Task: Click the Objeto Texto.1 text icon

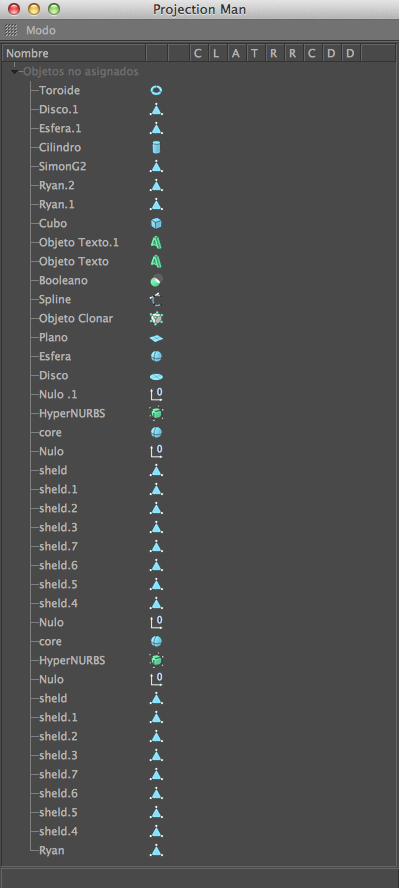Action: [157, 242]
